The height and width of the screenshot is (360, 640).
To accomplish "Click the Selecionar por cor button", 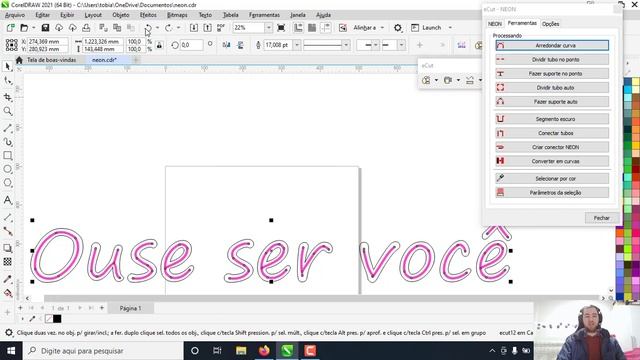I will 552,179.
